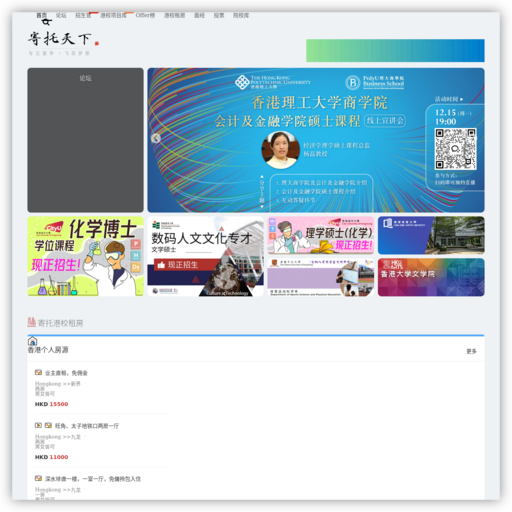512x512 pixels.
Task: Open the 投票 navigation item
Action: tap(219, 15)
